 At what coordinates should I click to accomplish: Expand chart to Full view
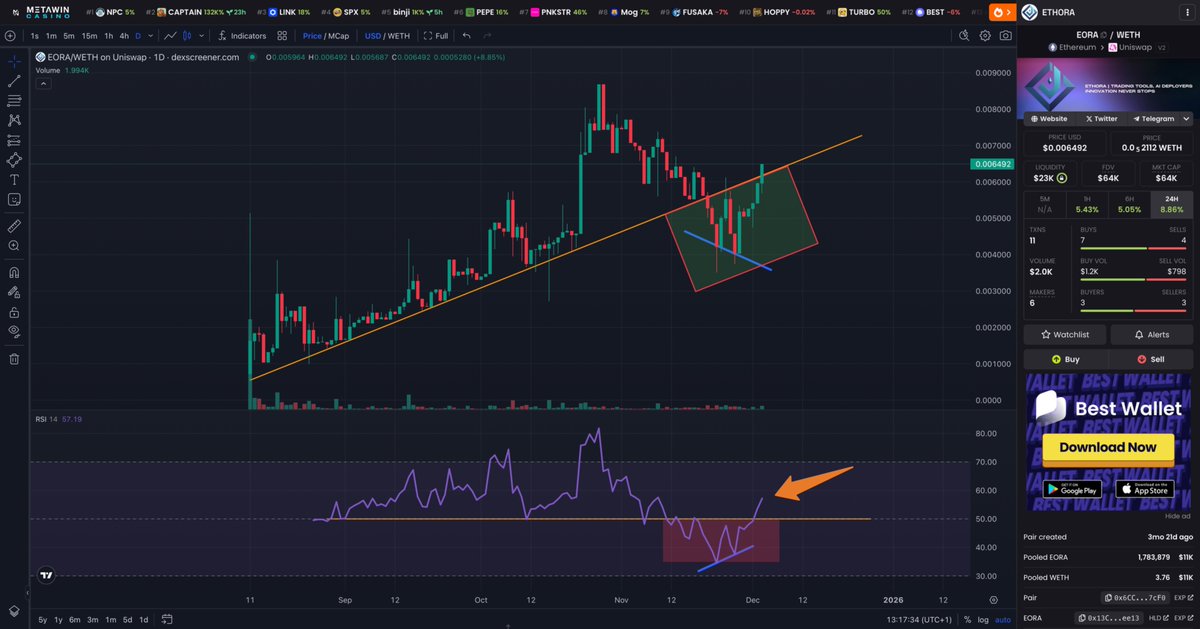pyautogui.click(x=436, y=35)
